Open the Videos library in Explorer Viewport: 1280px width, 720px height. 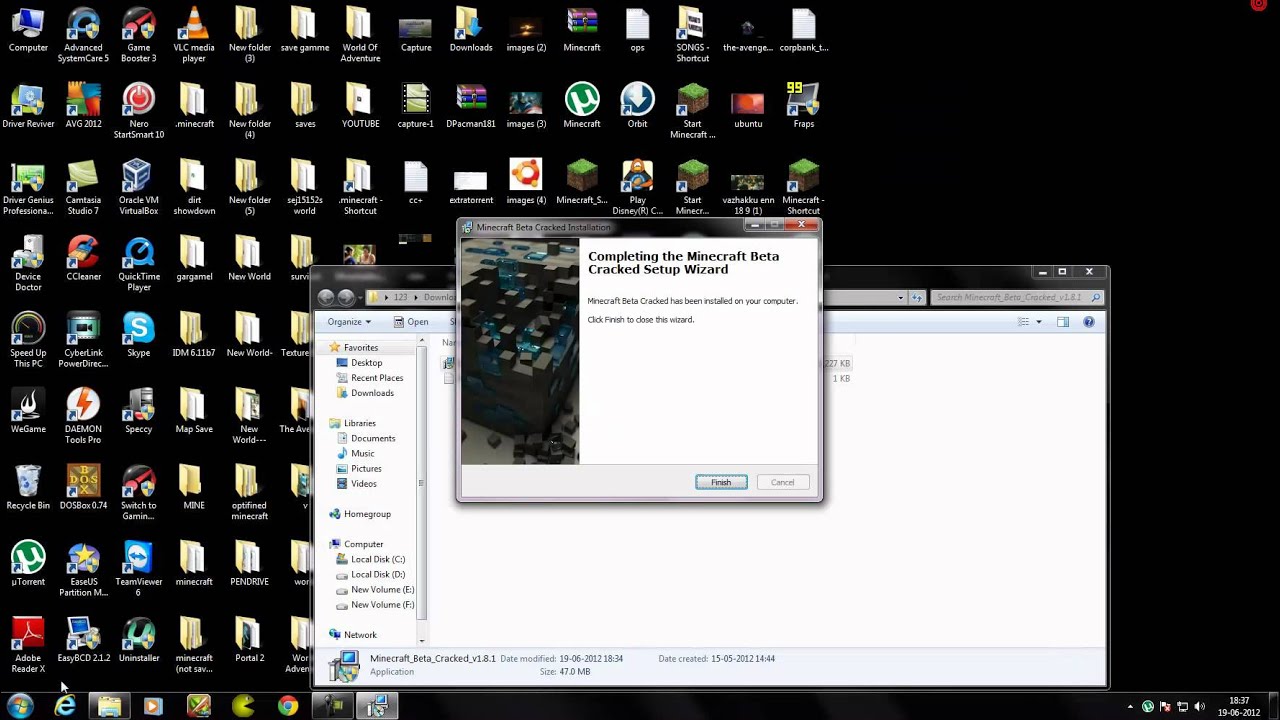(363, 484)
